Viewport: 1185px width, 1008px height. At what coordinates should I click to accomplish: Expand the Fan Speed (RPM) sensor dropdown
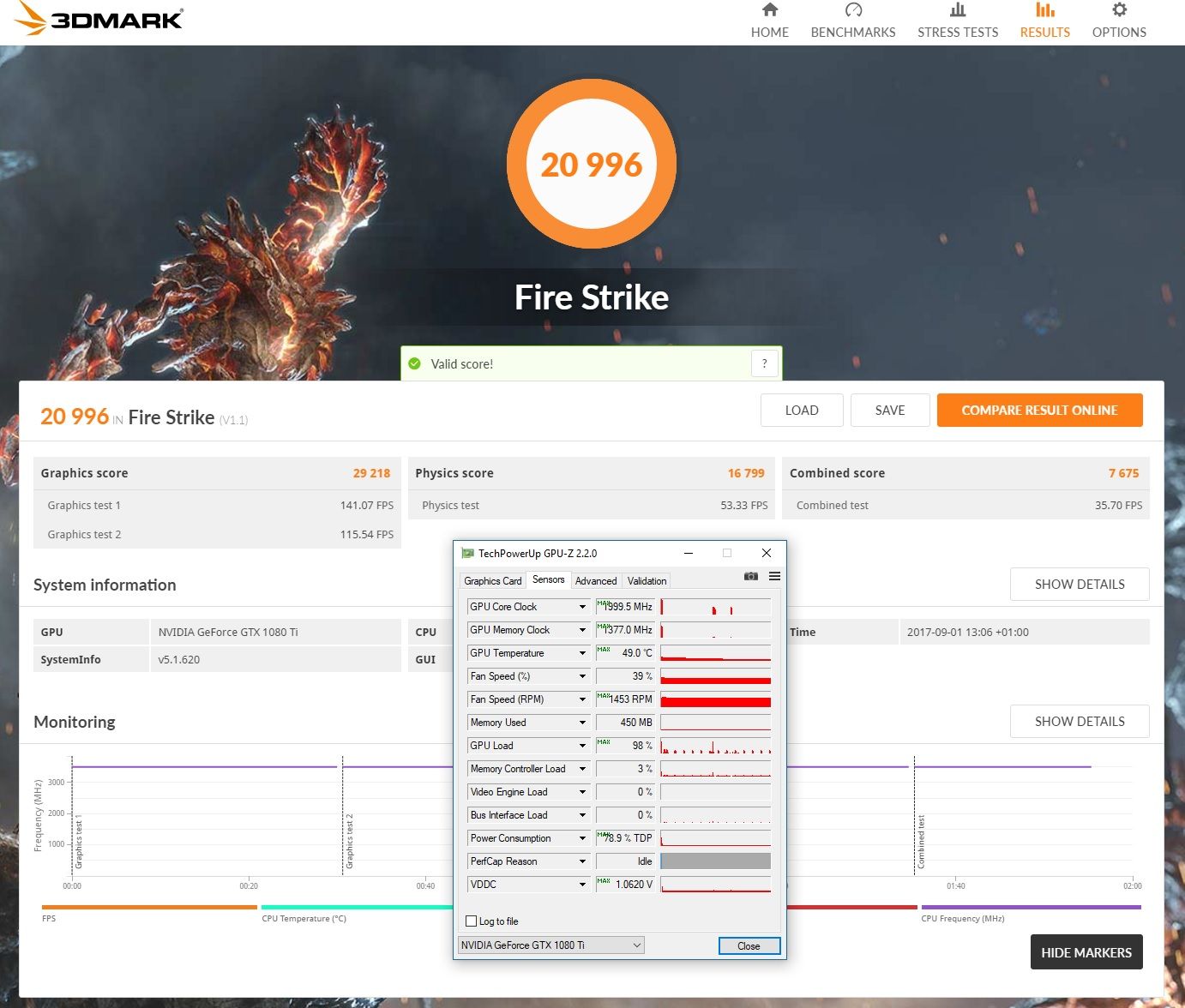coord(582,699)
